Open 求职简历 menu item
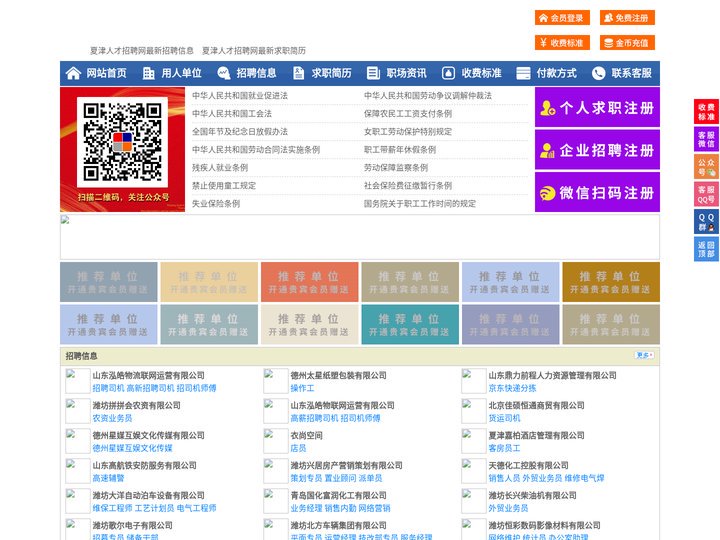 (332, 73)
